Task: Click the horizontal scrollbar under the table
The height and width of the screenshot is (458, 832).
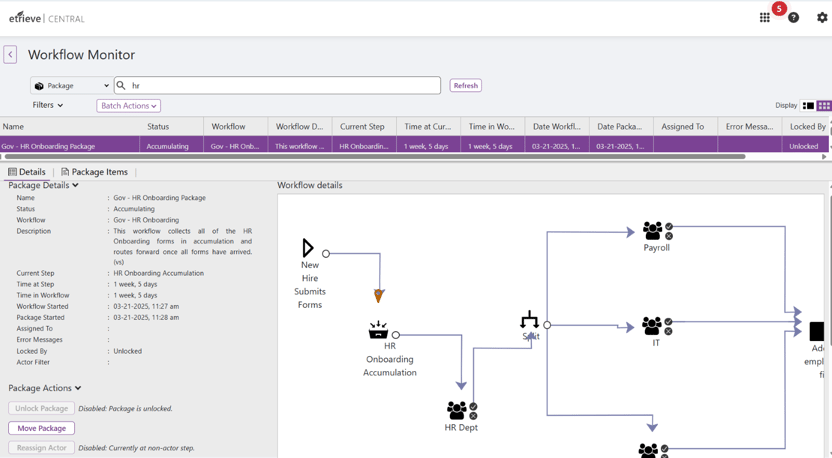Action: click(x=375, y=157)
